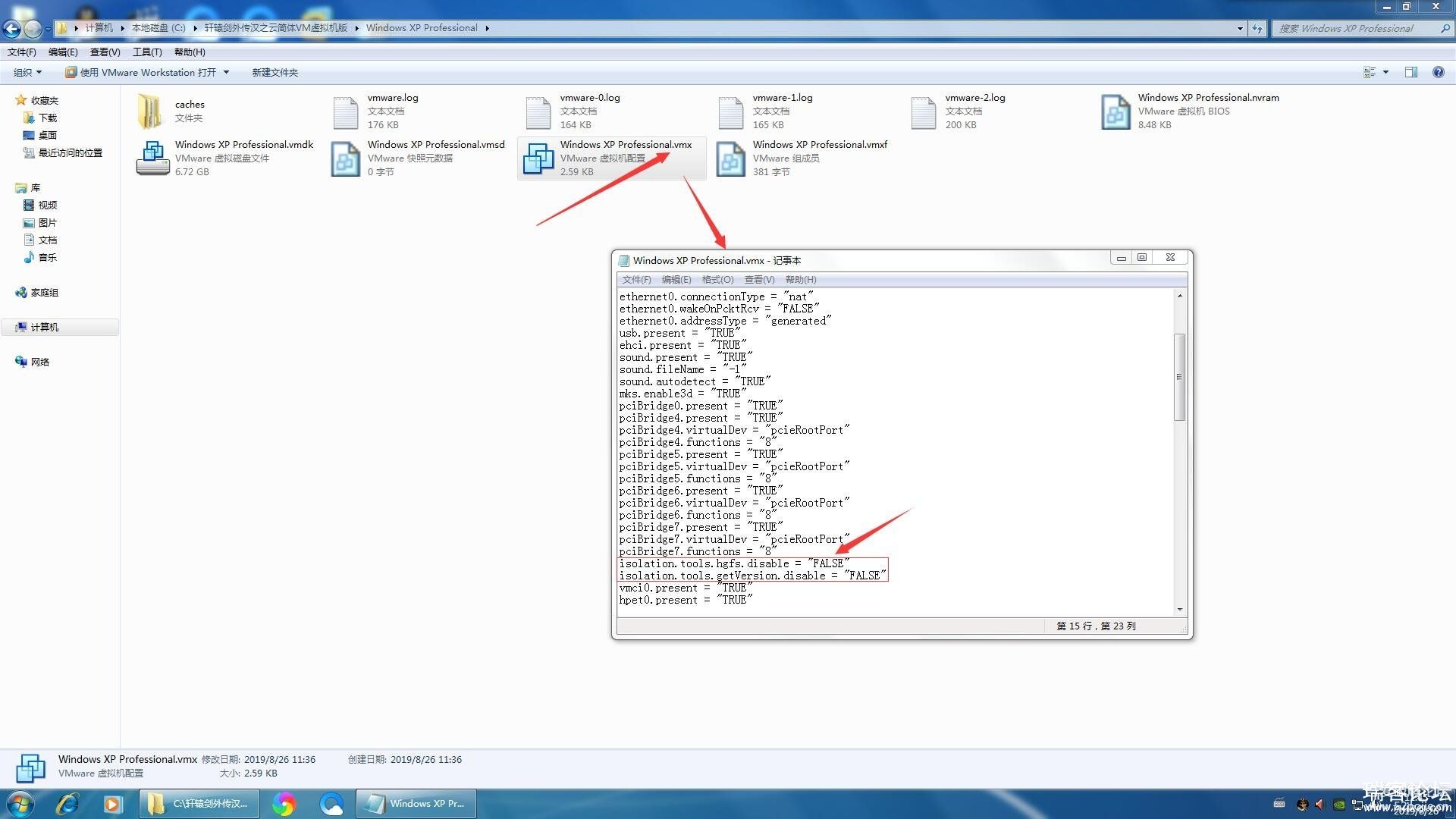This screenshot has height=819, width=1456.
Task: Open the address bar previous locations dropdown
Action: [1240, 29]
